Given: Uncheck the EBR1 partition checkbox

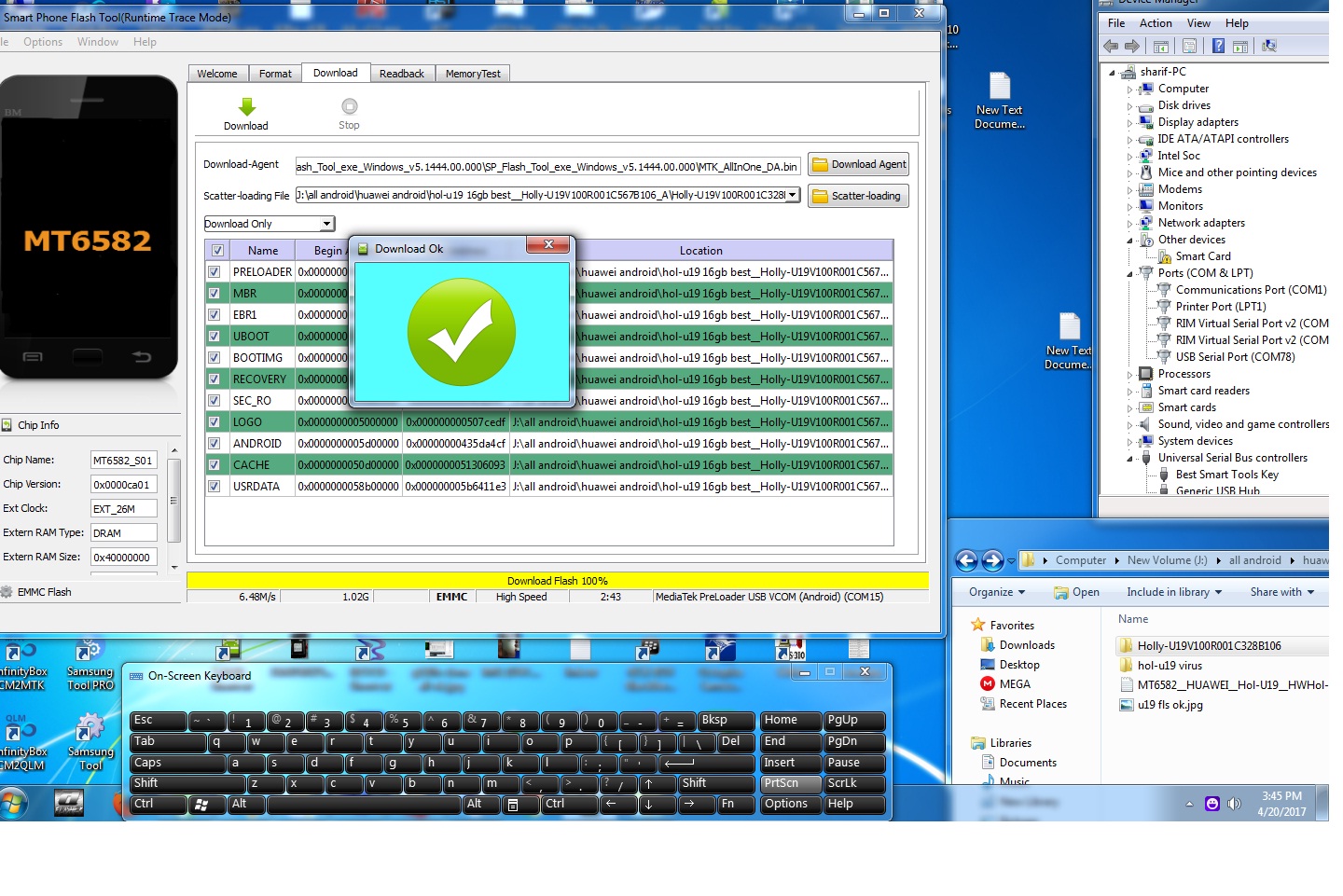Looking at the screenshot, I should tap(215, 314).
